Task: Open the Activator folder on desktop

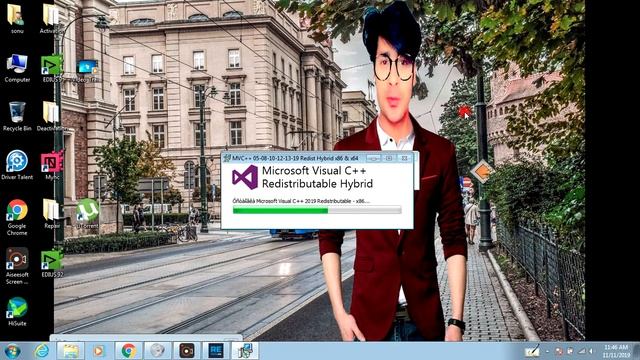Action: [x=50, y=18]
